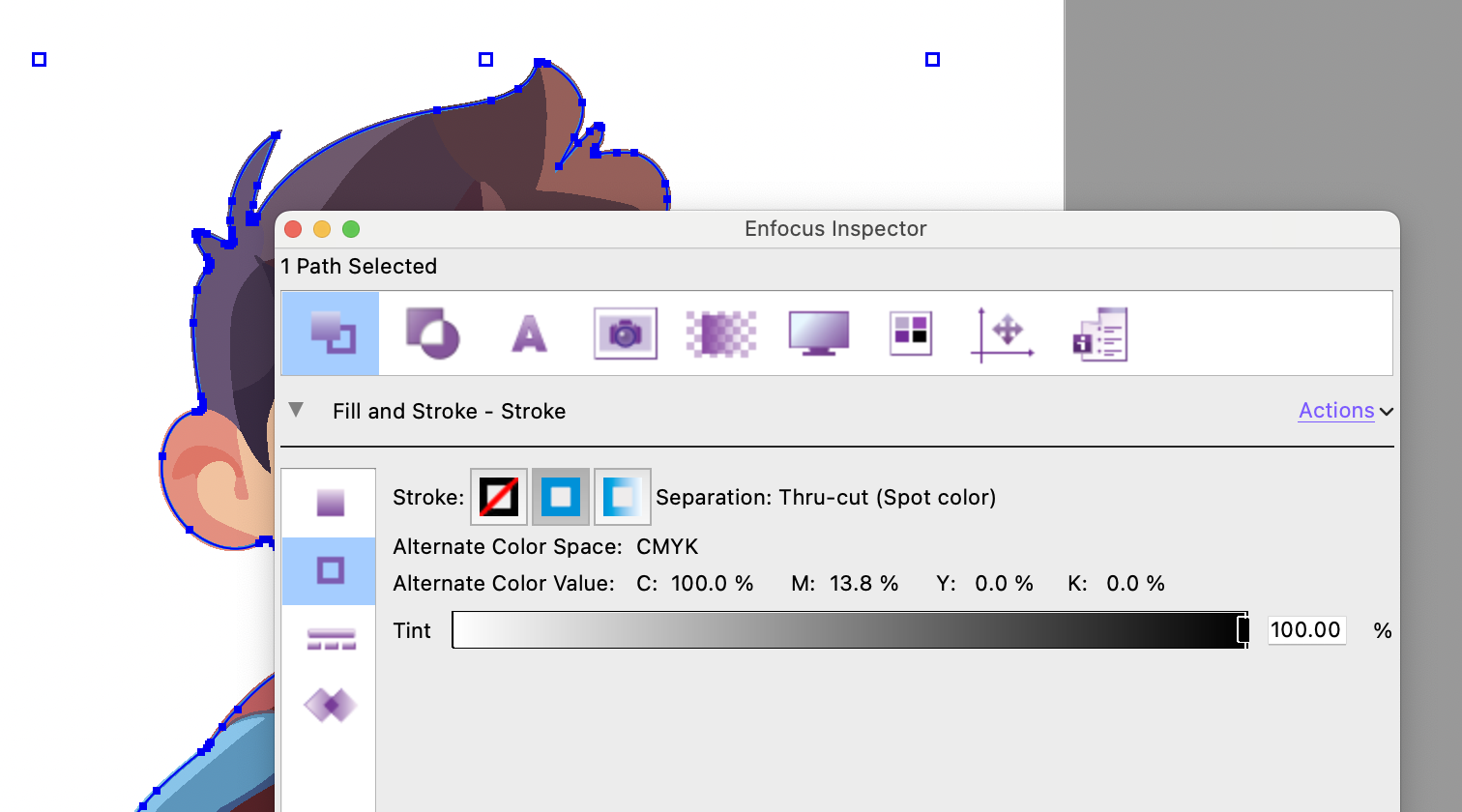Viewport: 1462px width, 812px height.
Task: Open the four color squares category icon
Action: 911,333
